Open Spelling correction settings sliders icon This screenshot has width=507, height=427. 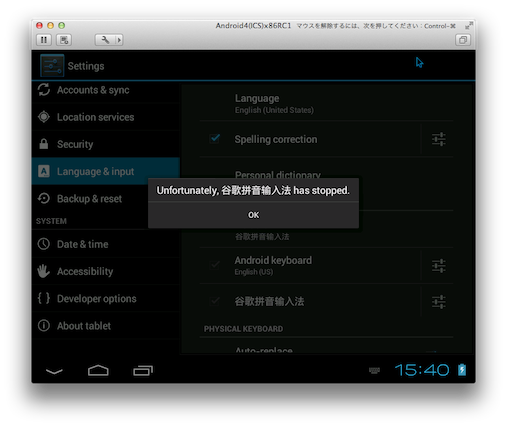coord(439,139)
